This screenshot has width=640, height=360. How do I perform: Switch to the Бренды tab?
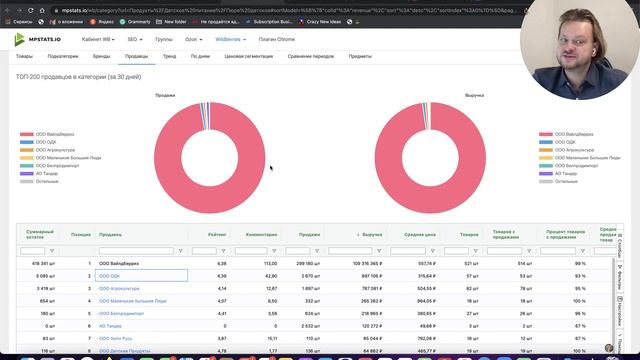click(102, 56)
